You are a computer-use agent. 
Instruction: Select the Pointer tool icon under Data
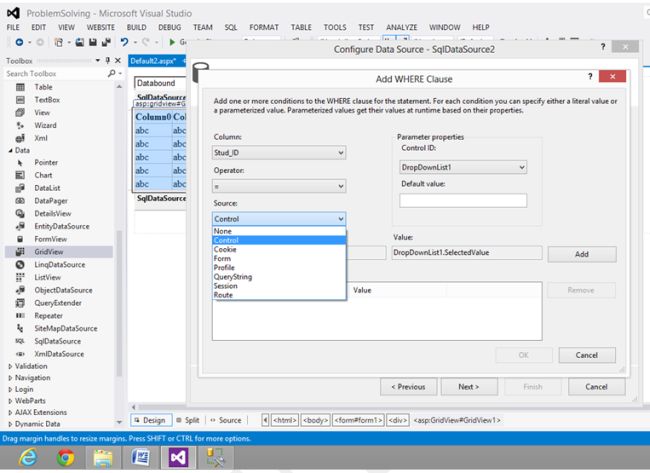tap(20, 163)
